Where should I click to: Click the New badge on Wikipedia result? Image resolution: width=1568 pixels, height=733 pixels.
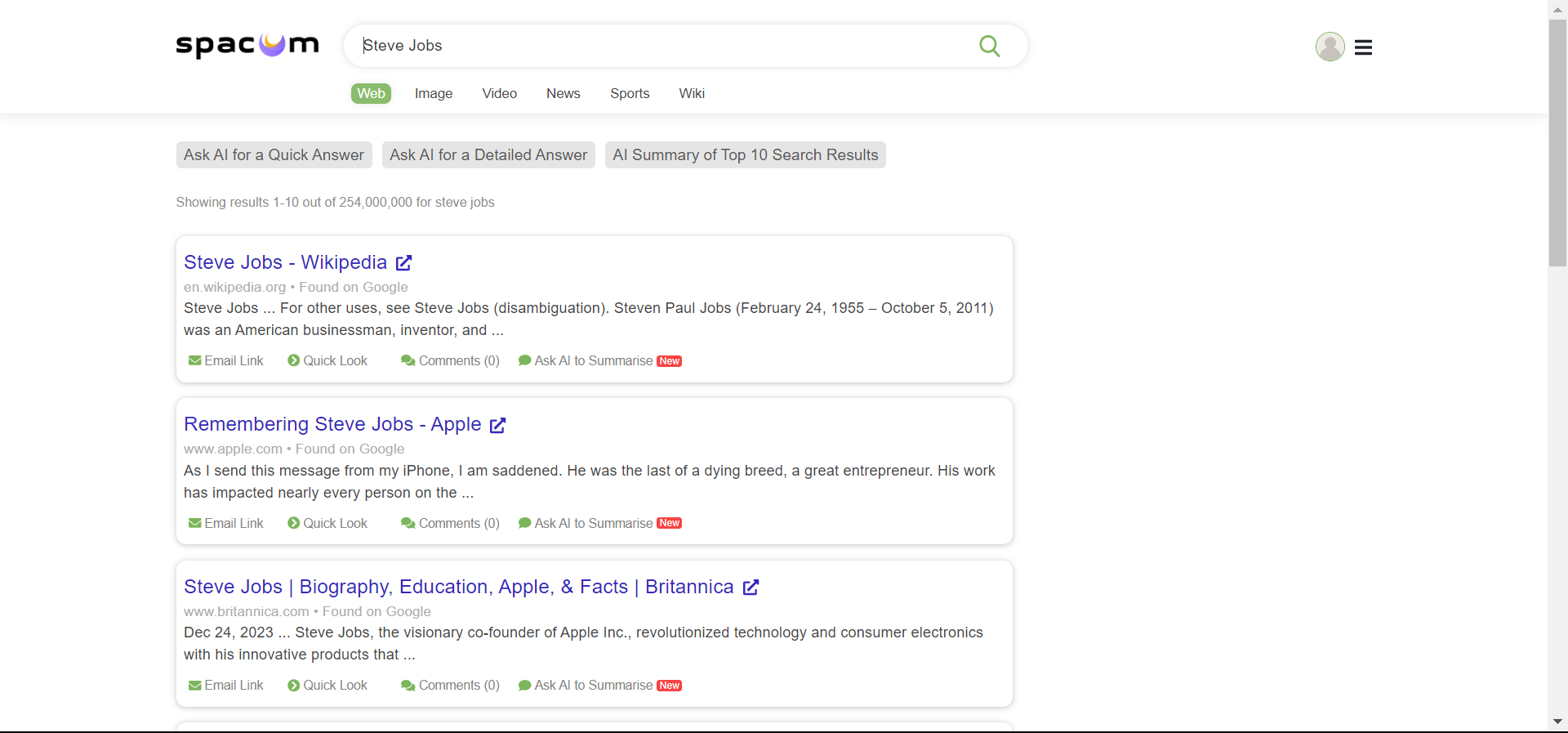click(x=670, y=361)
